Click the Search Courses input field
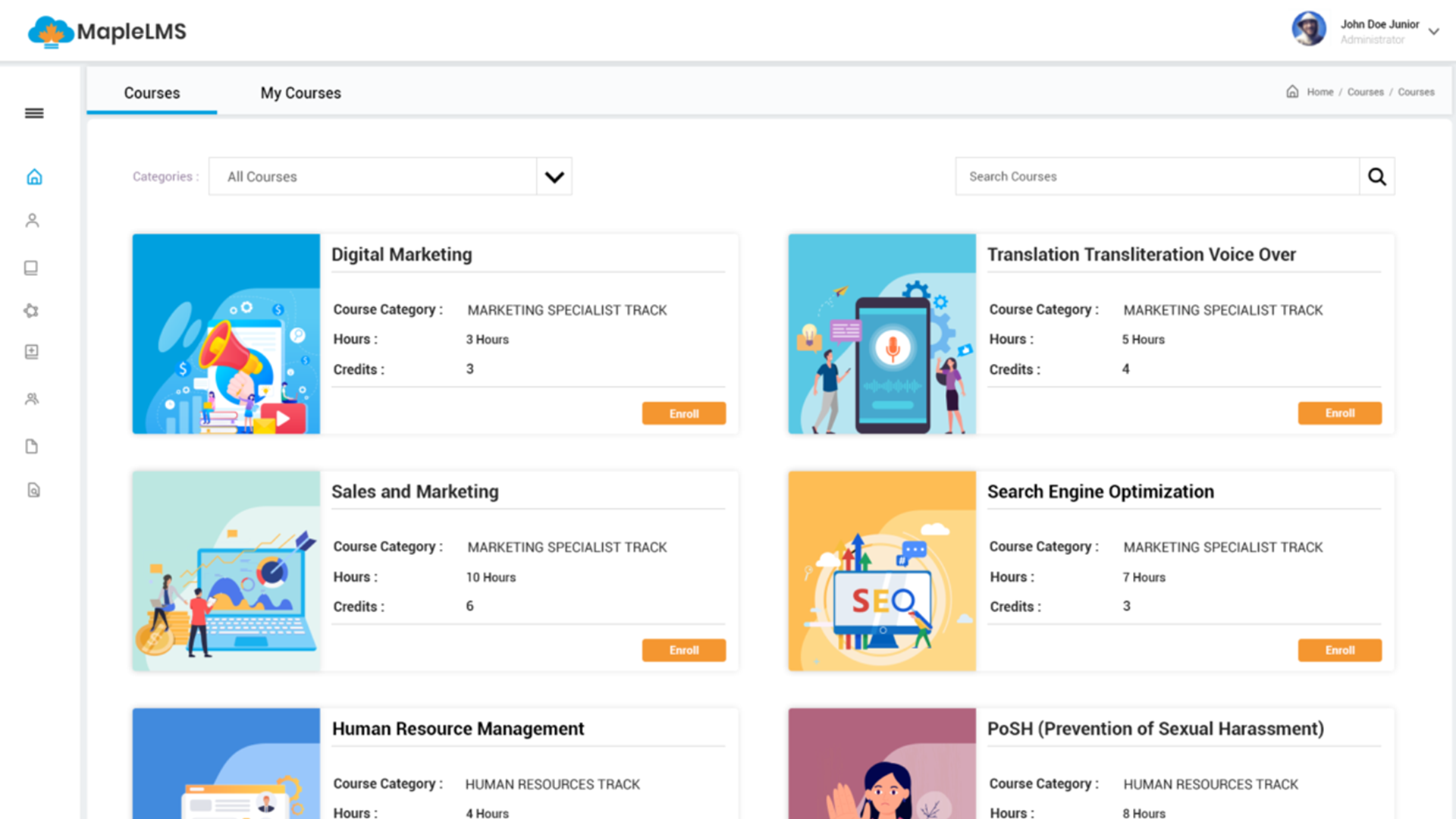1456x819 pixels. (1157, 177)
